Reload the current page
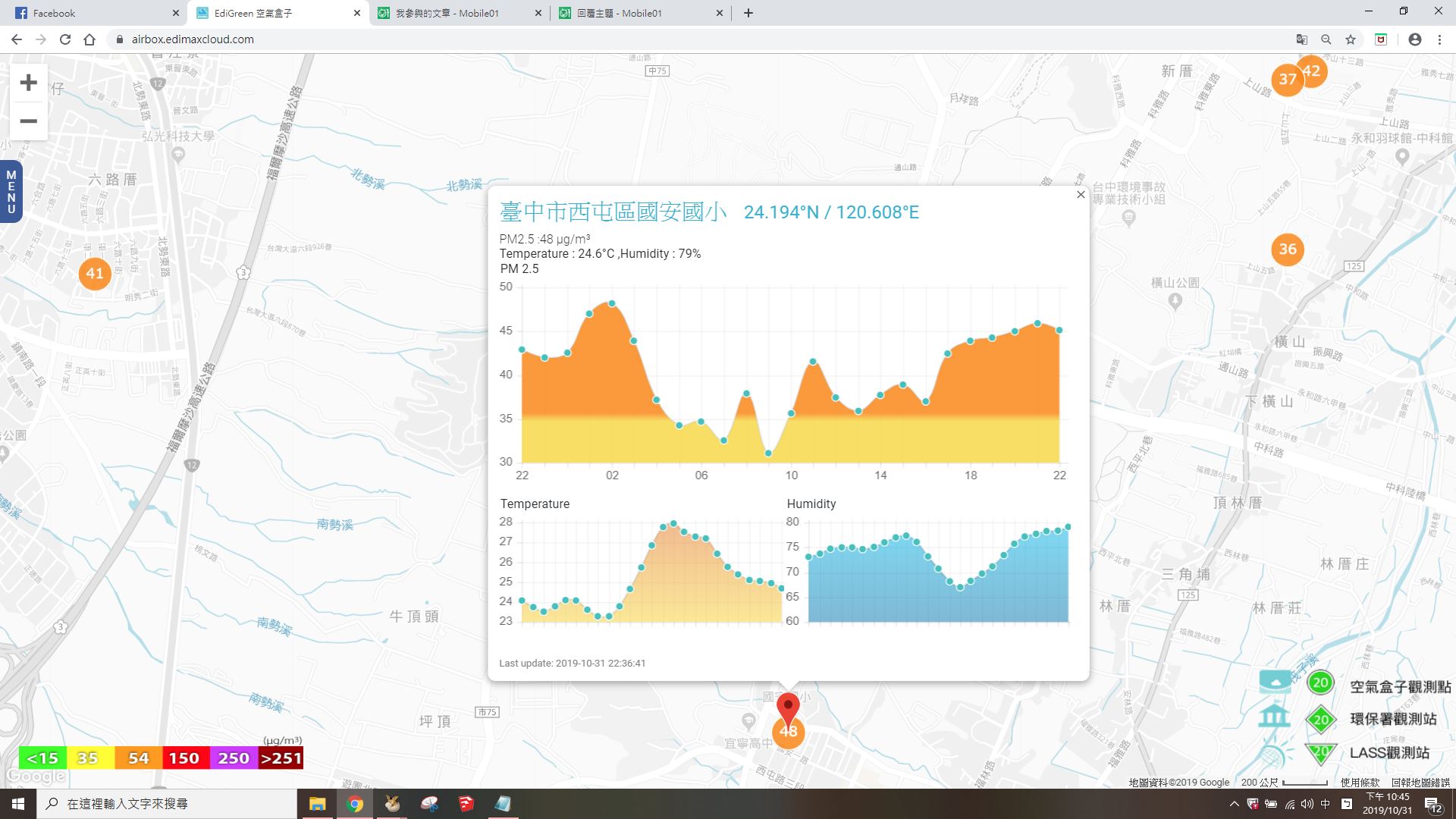This screenshot has height=819, width=1456. [x=65, y=39]
